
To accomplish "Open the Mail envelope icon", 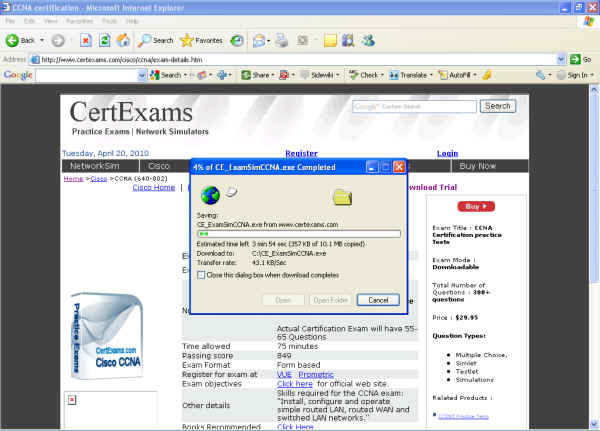I will pyautogui.click(x=259, y=41).
